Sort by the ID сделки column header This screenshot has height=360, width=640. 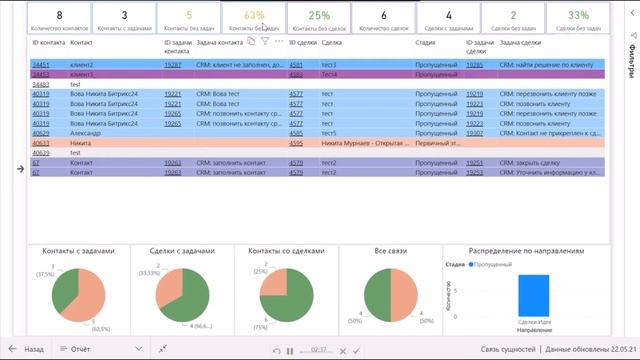302,42
